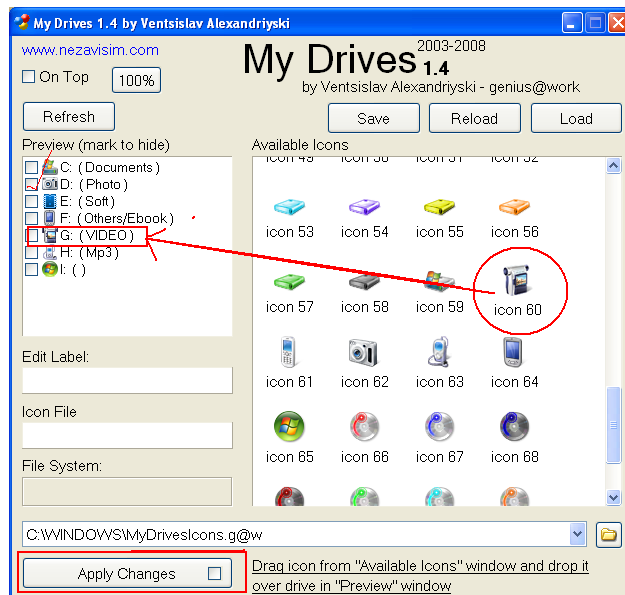Click the I: Windows orb icon in Preview
The image size is (625, 595).
pyautogui.click(x=50, y=269)
